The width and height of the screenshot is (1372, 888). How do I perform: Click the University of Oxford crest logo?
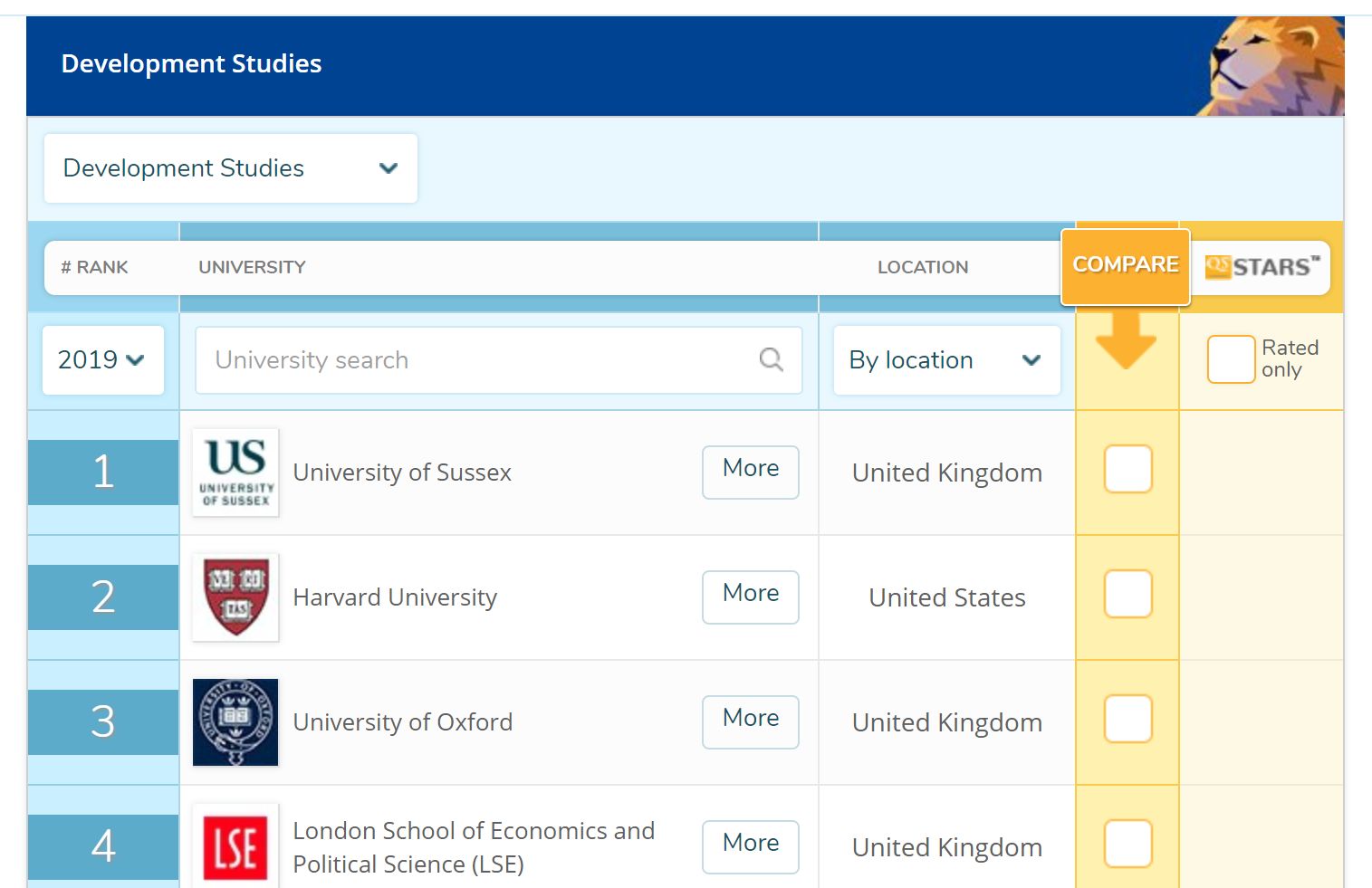coord(235,722)
